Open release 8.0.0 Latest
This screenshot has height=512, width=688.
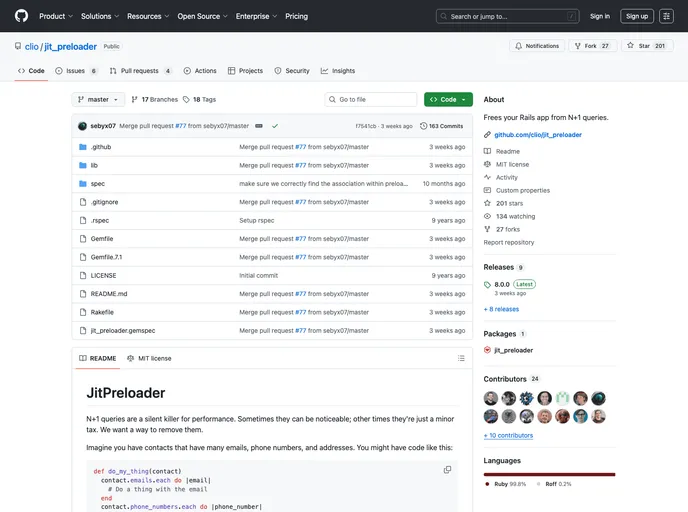coord(510,288)
